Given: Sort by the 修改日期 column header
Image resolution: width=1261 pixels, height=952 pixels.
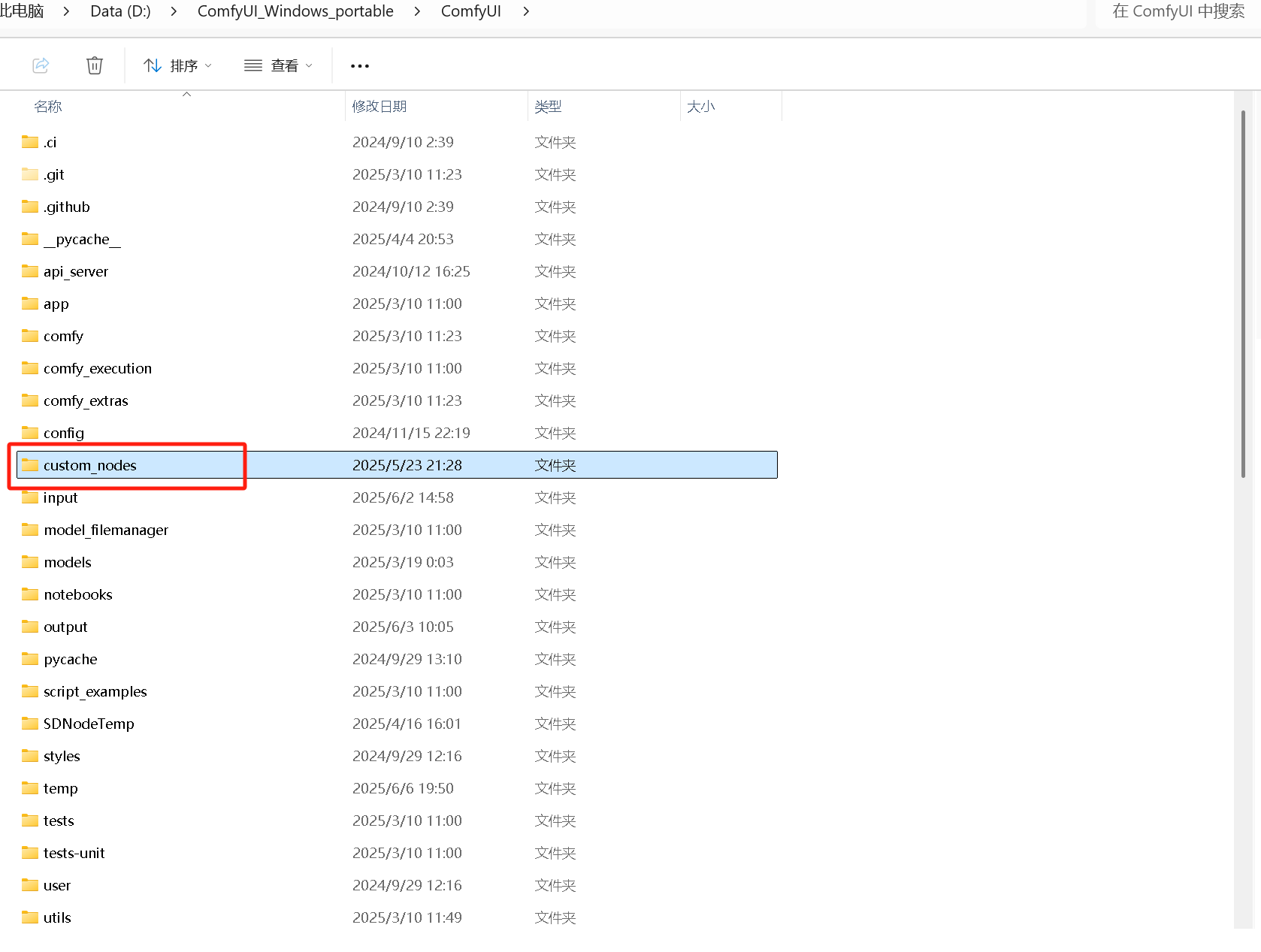Looking at the screenshot, I should tap(379, 107).
